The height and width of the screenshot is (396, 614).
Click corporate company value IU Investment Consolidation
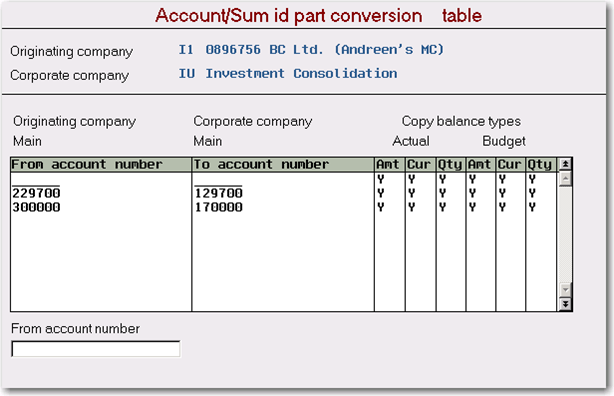click(x=288, y=74)
